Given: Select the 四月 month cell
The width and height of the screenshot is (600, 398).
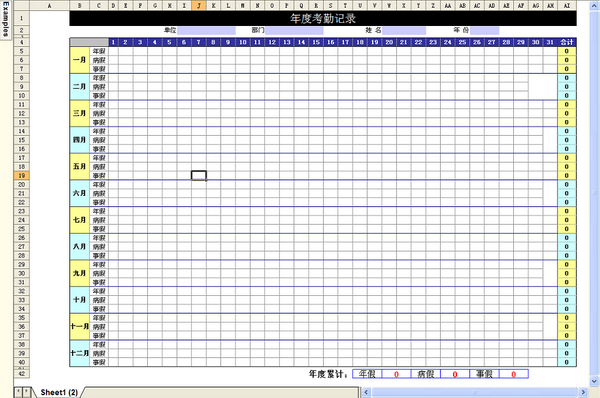Looking at the screenshot, I should [x=80, y=140].
